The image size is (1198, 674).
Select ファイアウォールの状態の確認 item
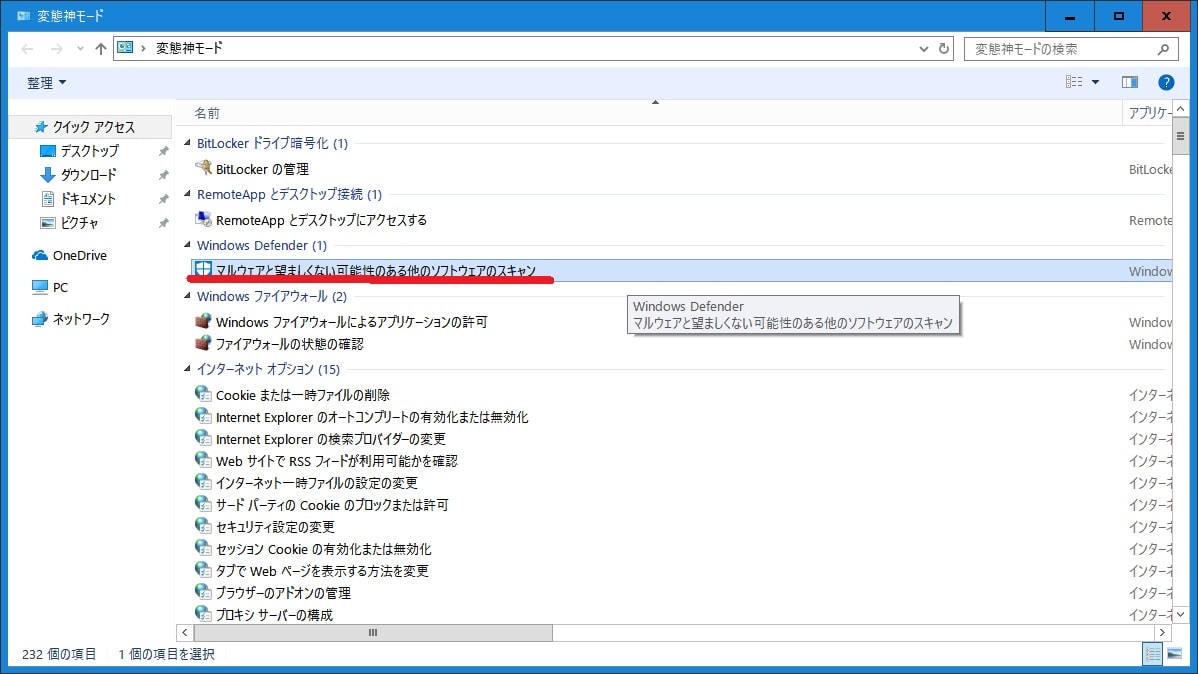290,344
